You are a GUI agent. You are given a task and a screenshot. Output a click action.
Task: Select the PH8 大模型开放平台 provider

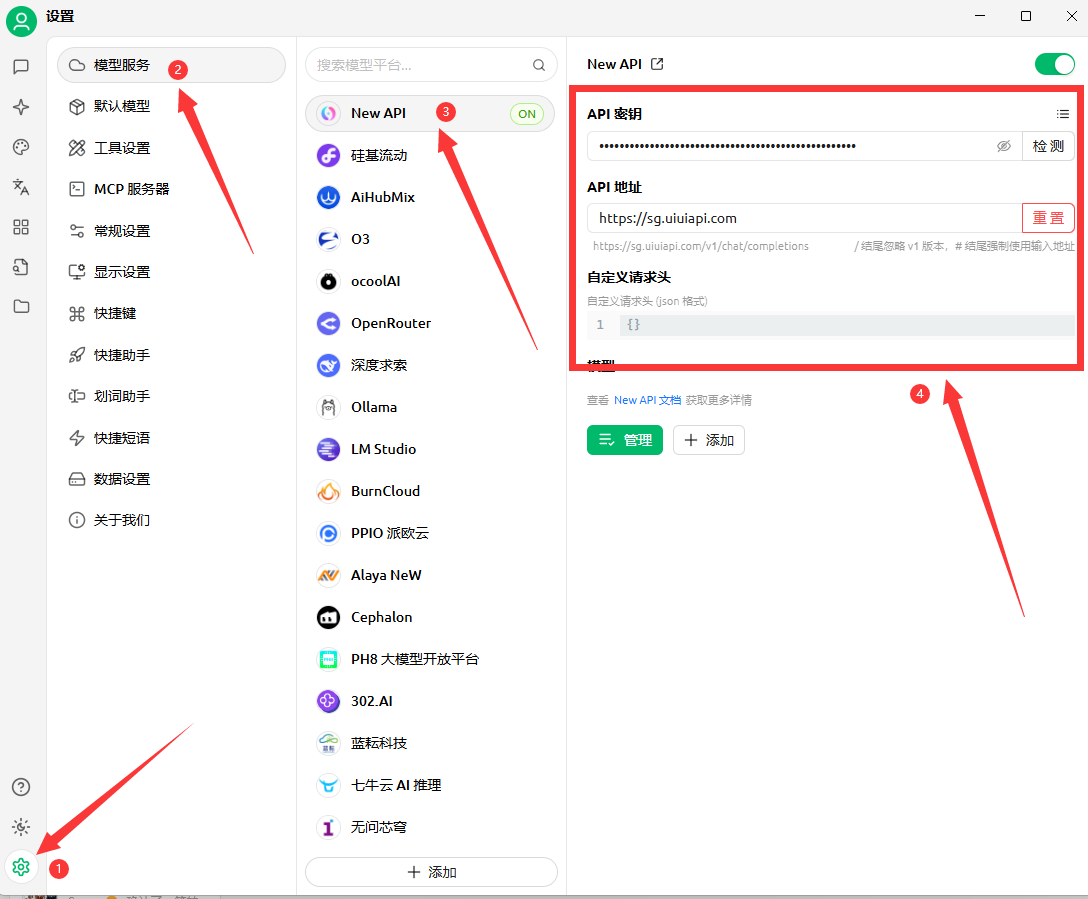tap(430, 659)
